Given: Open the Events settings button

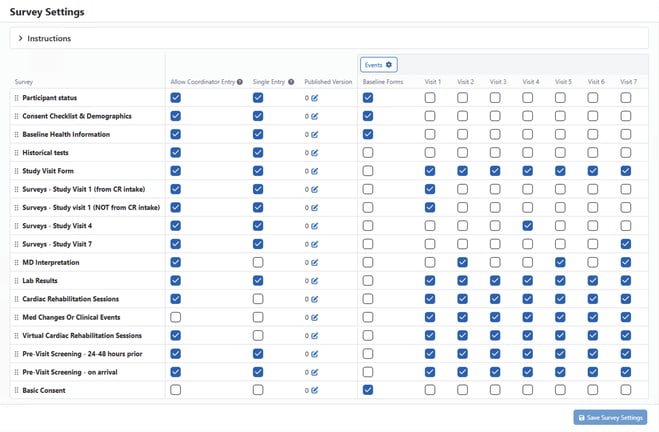Looking at the screenshot, I should (378, 64).
